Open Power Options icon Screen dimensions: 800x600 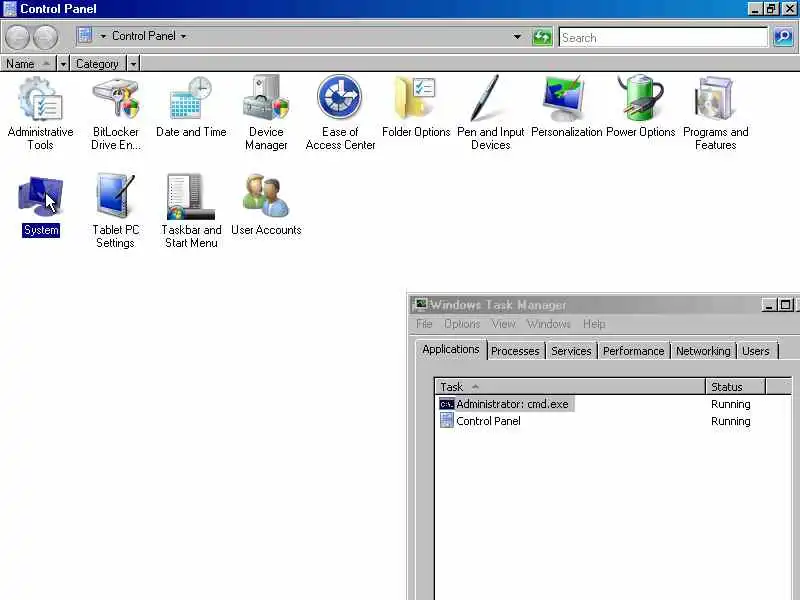tap(640, 98)
